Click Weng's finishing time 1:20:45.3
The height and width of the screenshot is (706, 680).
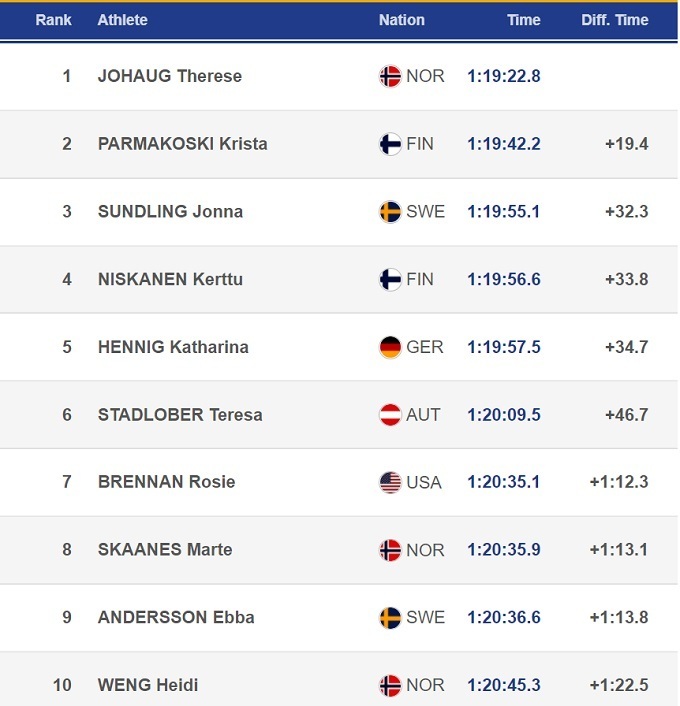tap(503, 685)
